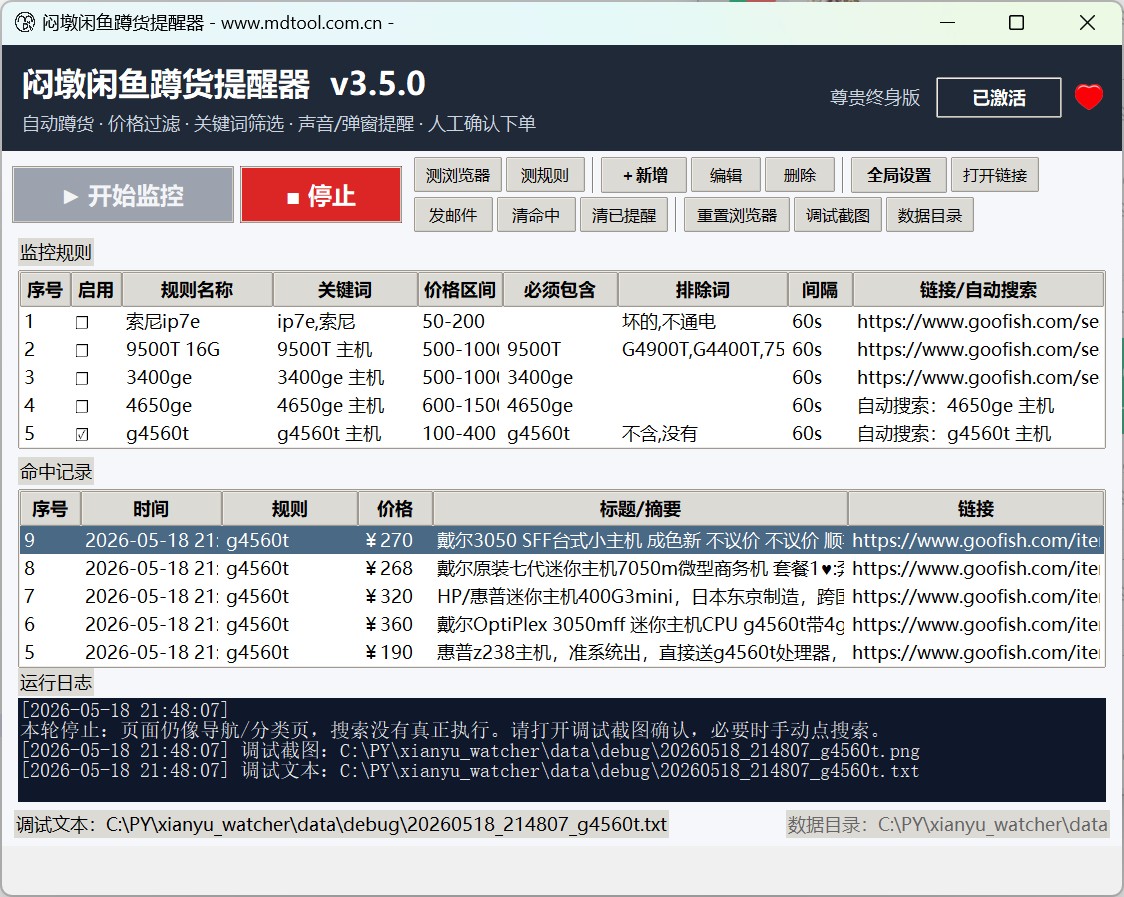Select hit record priced ¥270
The image size is (1124, 897).
562,540
